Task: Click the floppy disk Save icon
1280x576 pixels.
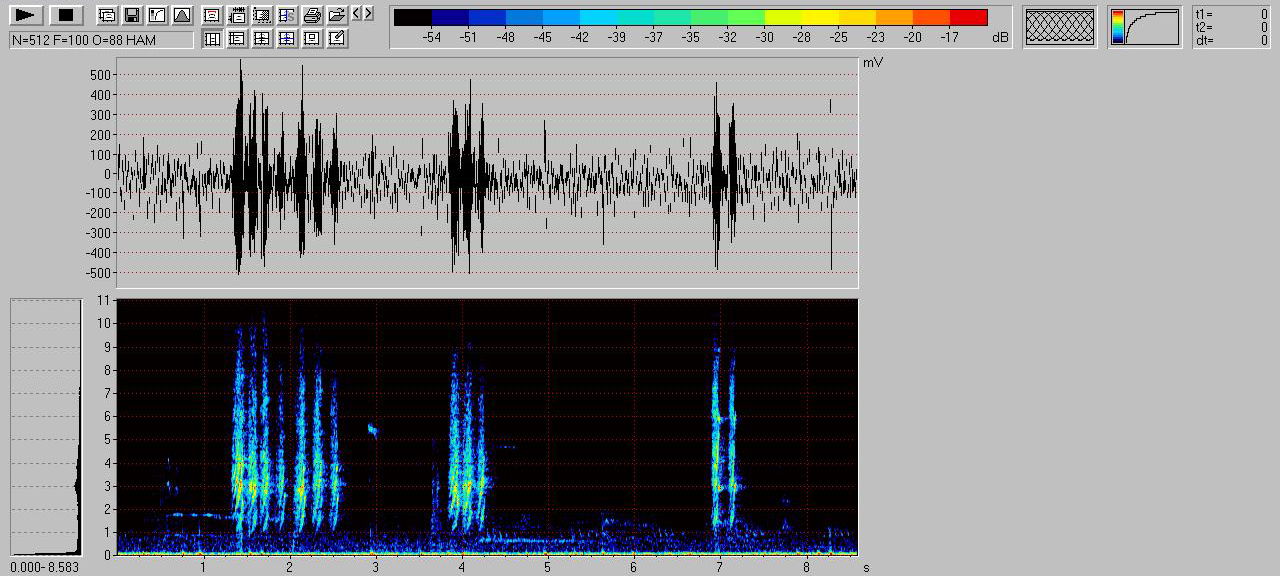Action: point(131,15)
